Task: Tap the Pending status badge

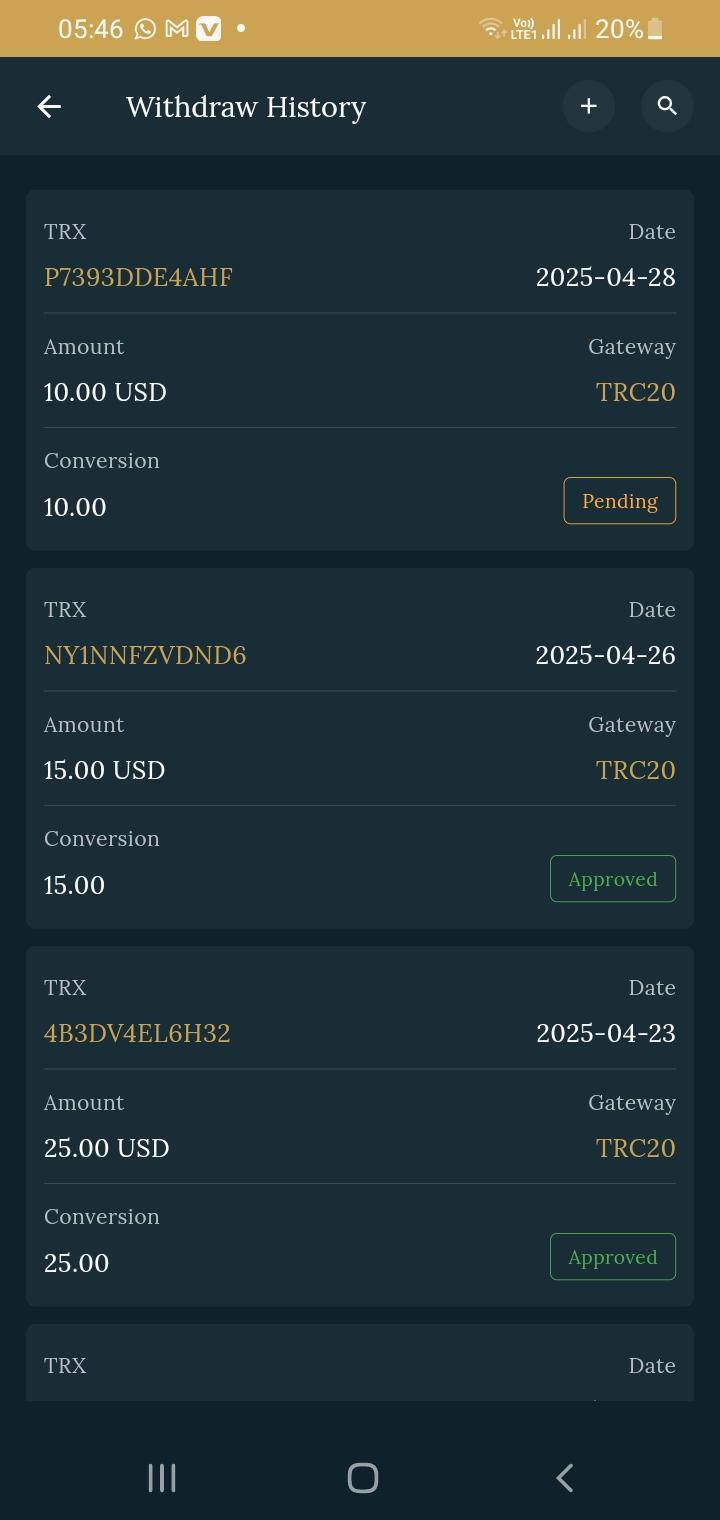Action: (x=619, y=501)
